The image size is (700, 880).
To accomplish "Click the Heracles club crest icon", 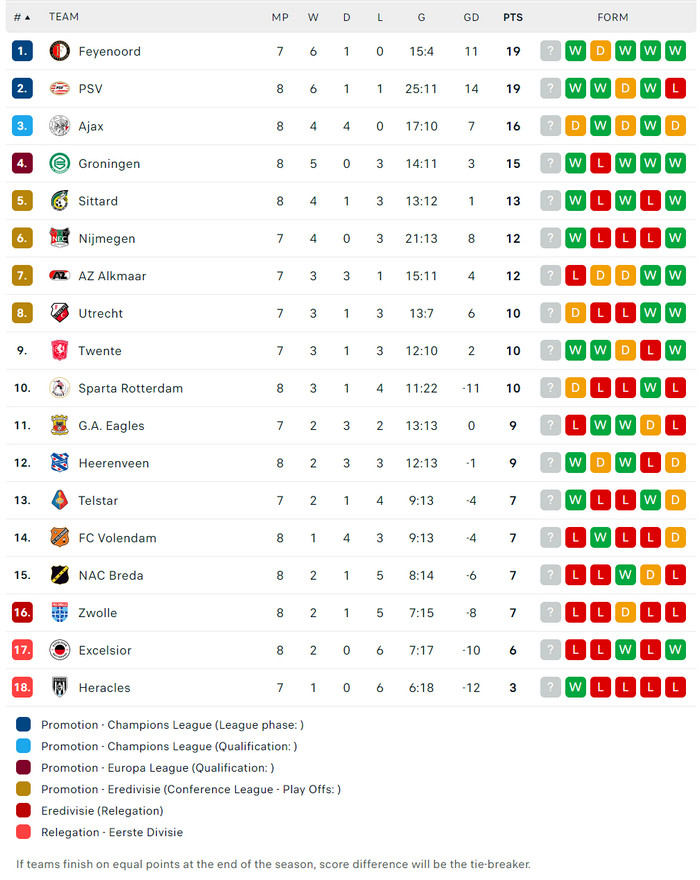I will point(60,687).
